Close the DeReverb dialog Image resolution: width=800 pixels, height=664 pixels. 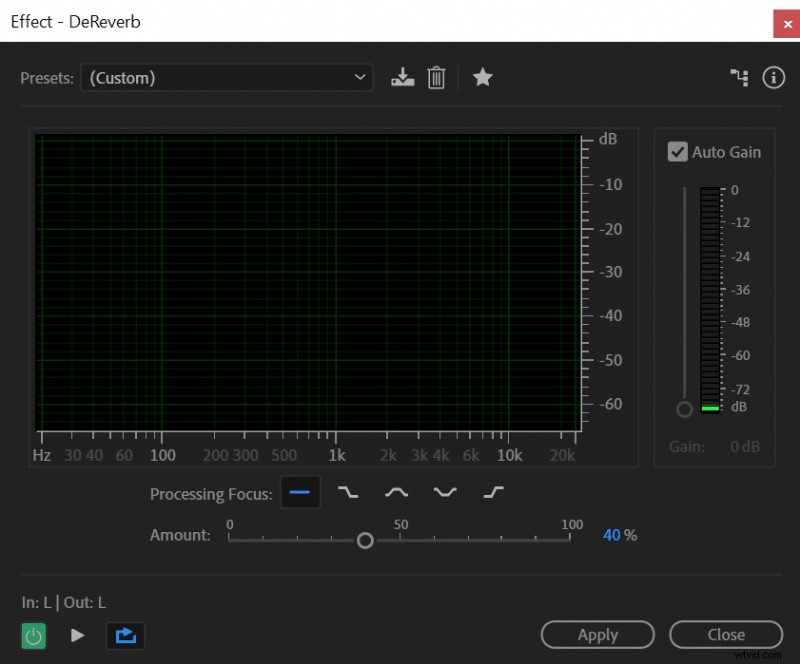coord(727,635)
